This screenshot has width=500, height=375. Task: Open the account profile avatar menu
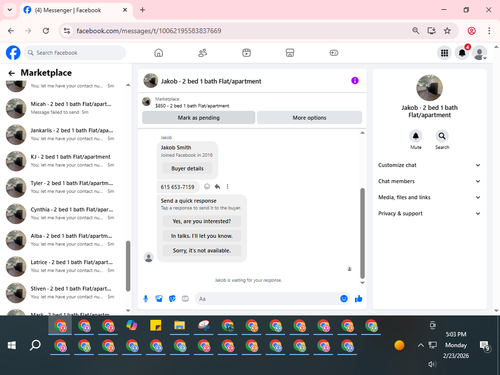point(479,53)
